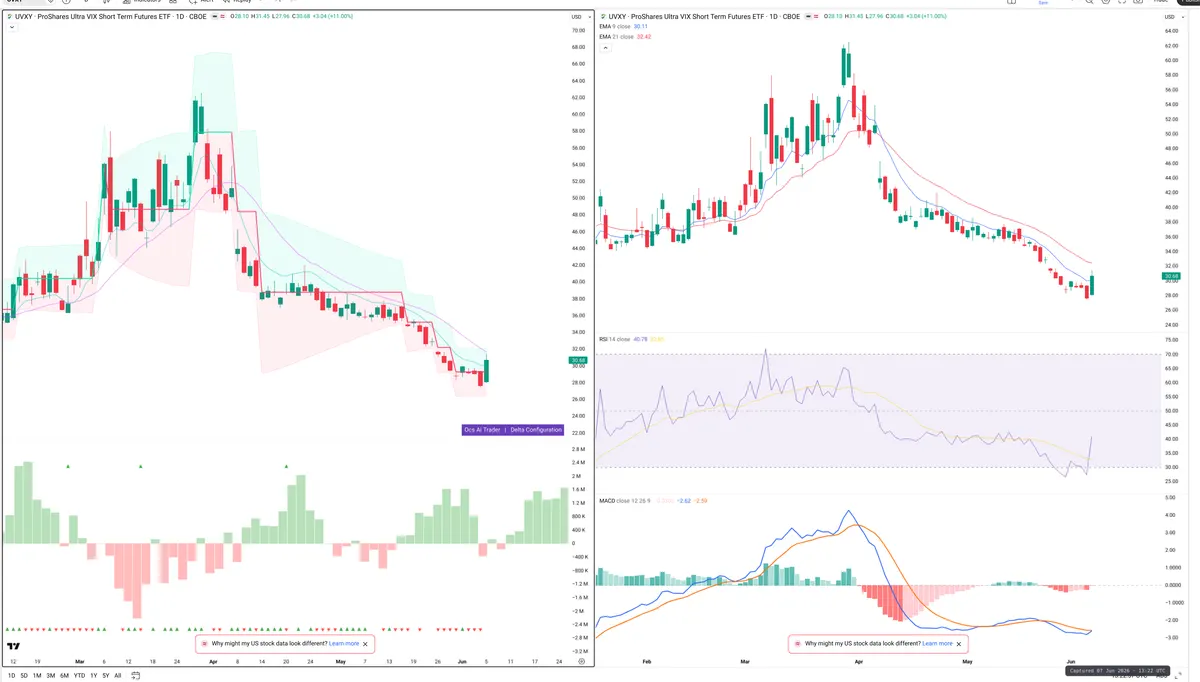The height and width of the screenshot is (682, 1200).
Task: Select the 1M time range
Action: click(x=37, y=675)
